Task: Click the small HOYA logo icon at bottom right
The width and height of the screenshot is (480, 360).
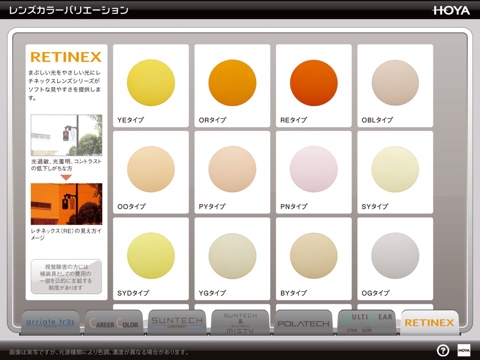Action: point(464,350)
